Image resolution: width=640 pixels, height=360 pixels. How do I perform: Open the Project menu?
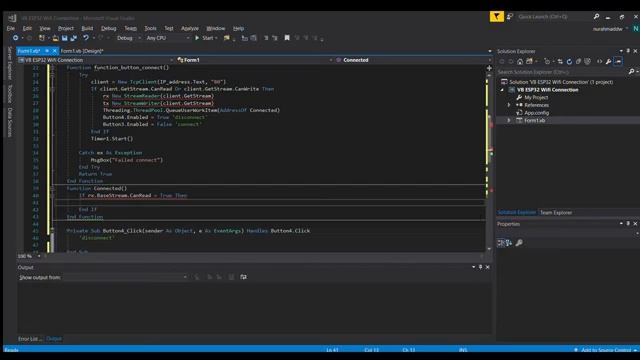(66, 28)
